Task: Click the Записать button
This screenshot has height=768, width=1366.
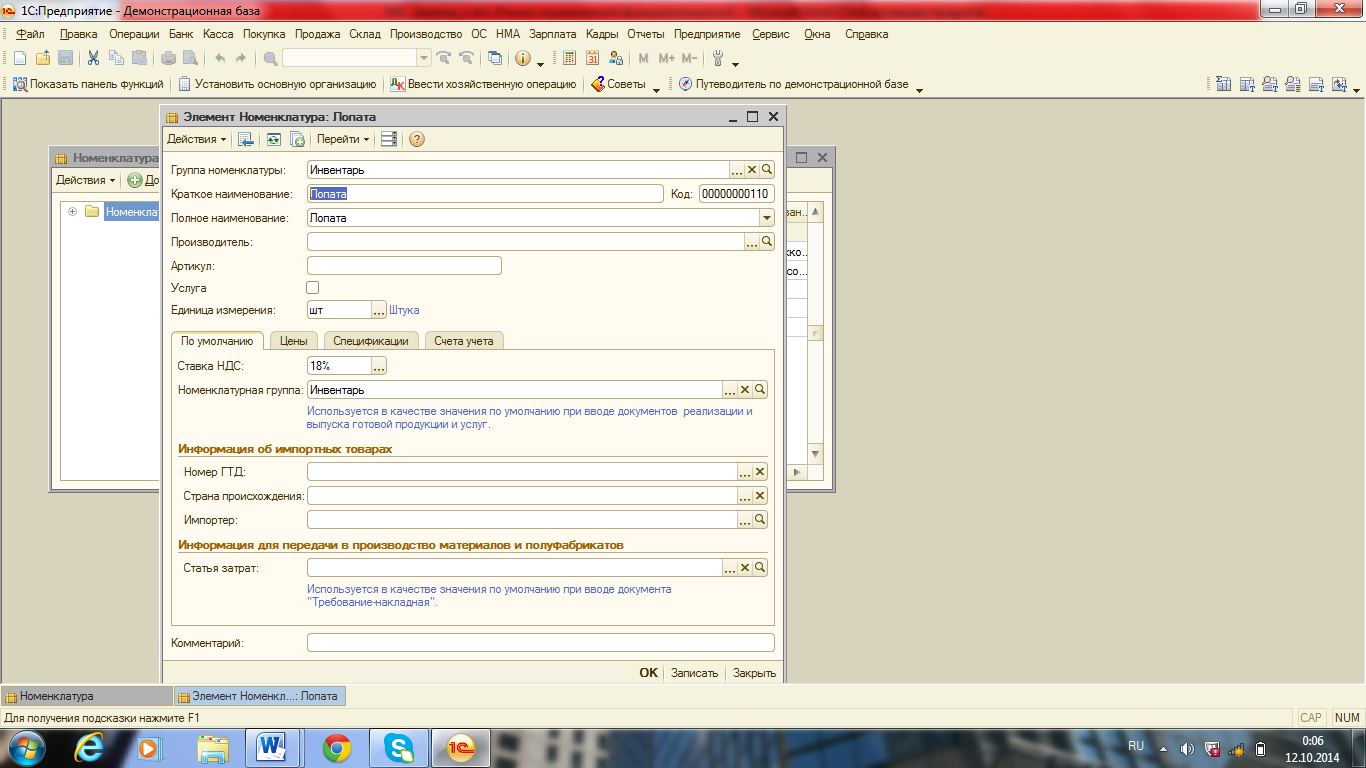Action: [x=694, y=673]
